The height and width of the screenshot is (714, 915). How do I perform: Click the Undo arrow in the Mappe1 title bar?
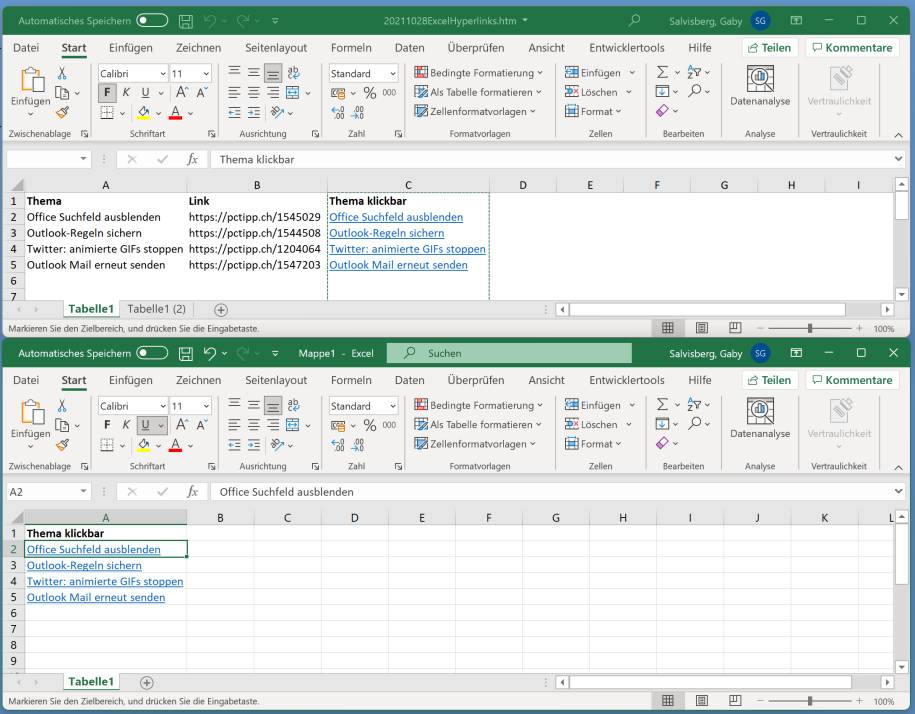(x=210, y=353)
